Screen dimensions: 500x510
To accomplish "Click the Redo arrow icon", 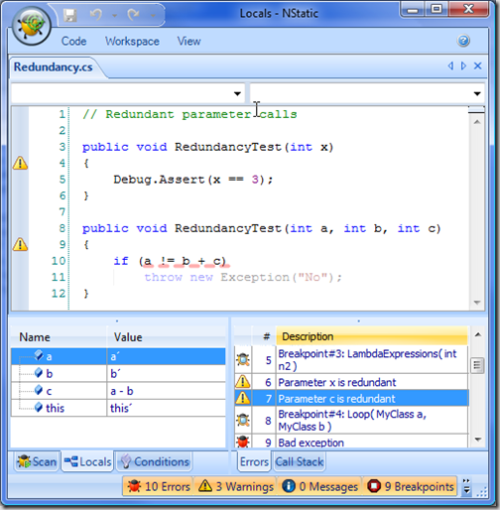I will tap(134, 15).
